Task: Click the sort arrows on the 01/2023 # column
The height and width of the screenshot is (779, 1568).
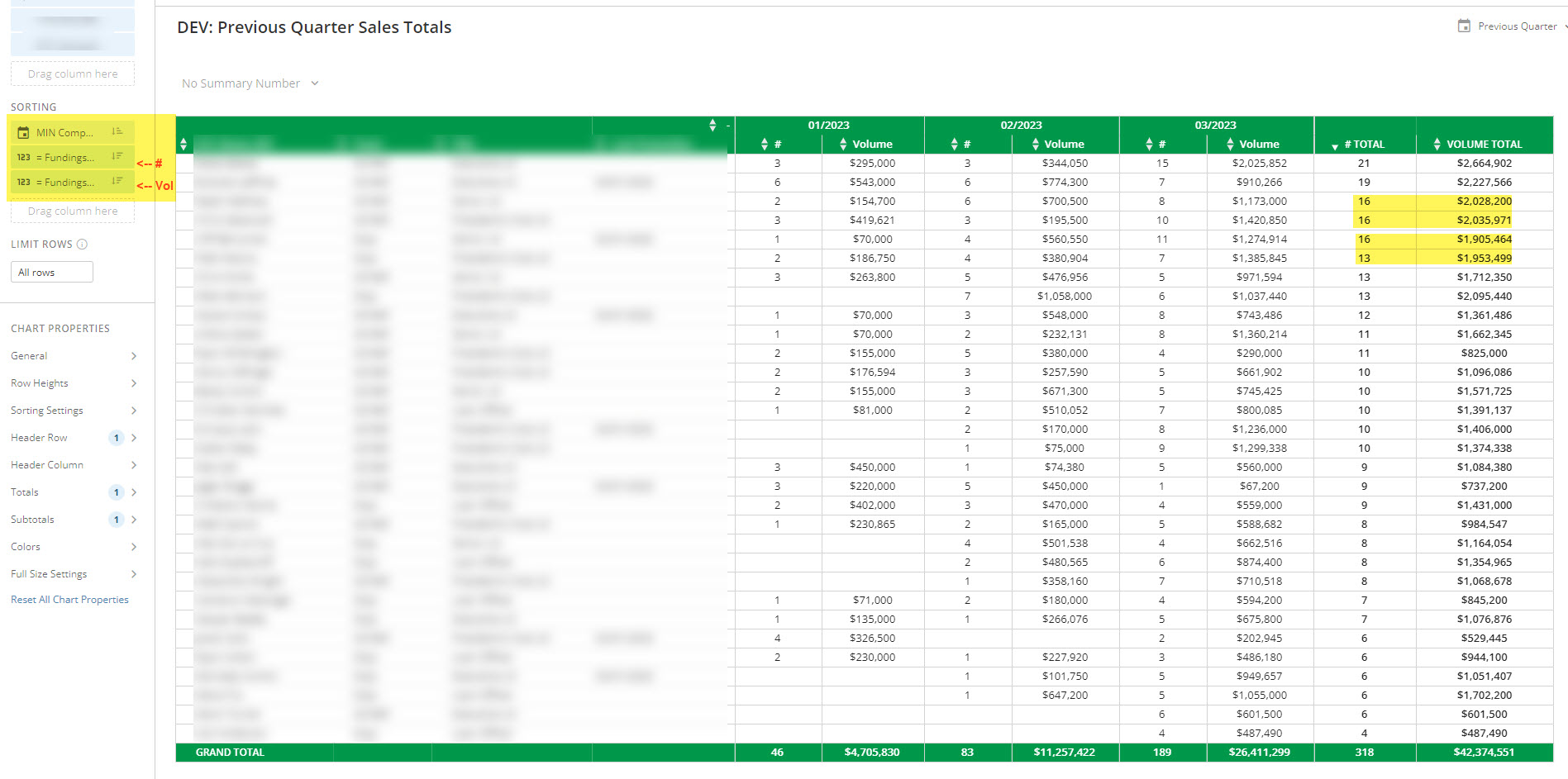Action: click(x=763, y=144)
